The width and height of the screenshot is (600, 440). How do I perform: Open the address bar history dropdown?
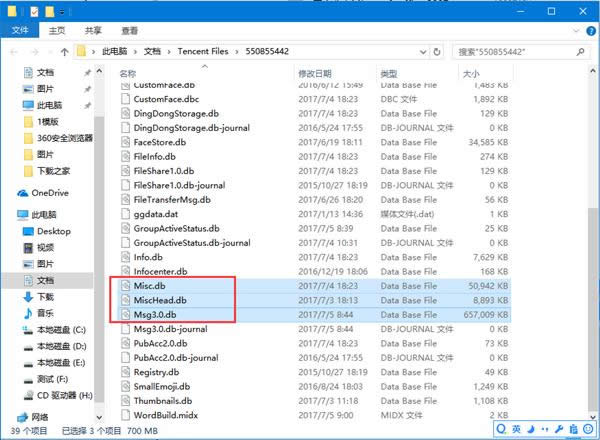coord(423,50)
